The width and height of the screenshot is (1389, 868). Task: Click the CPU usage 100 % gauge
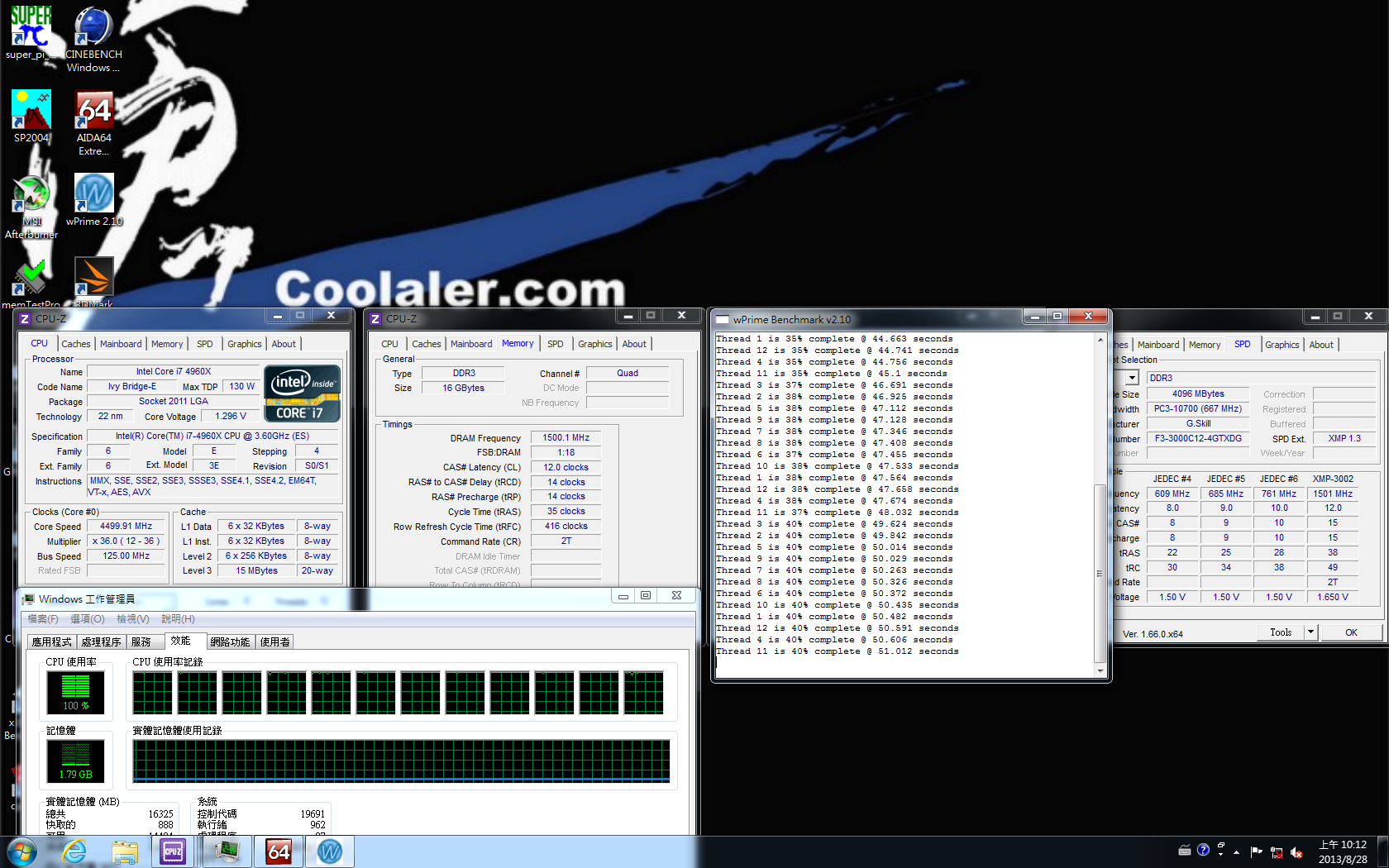75,692
